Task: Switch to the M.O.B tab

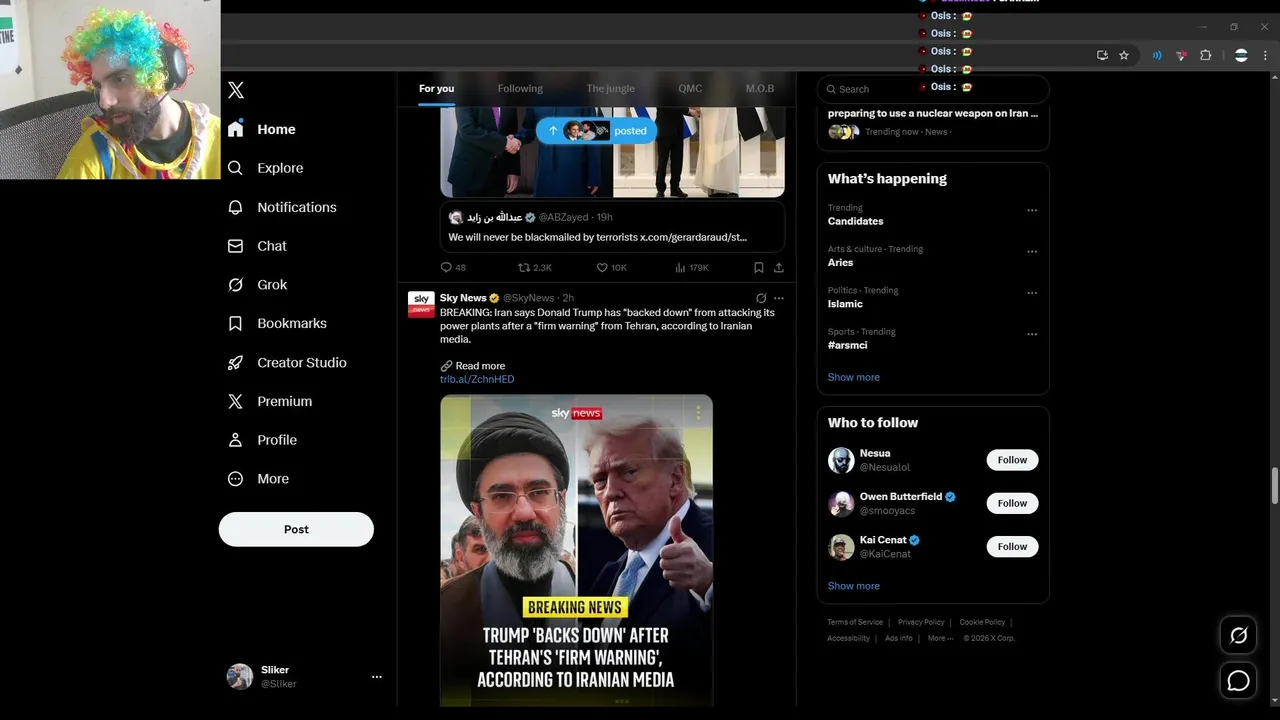Action: coord(760,89)
